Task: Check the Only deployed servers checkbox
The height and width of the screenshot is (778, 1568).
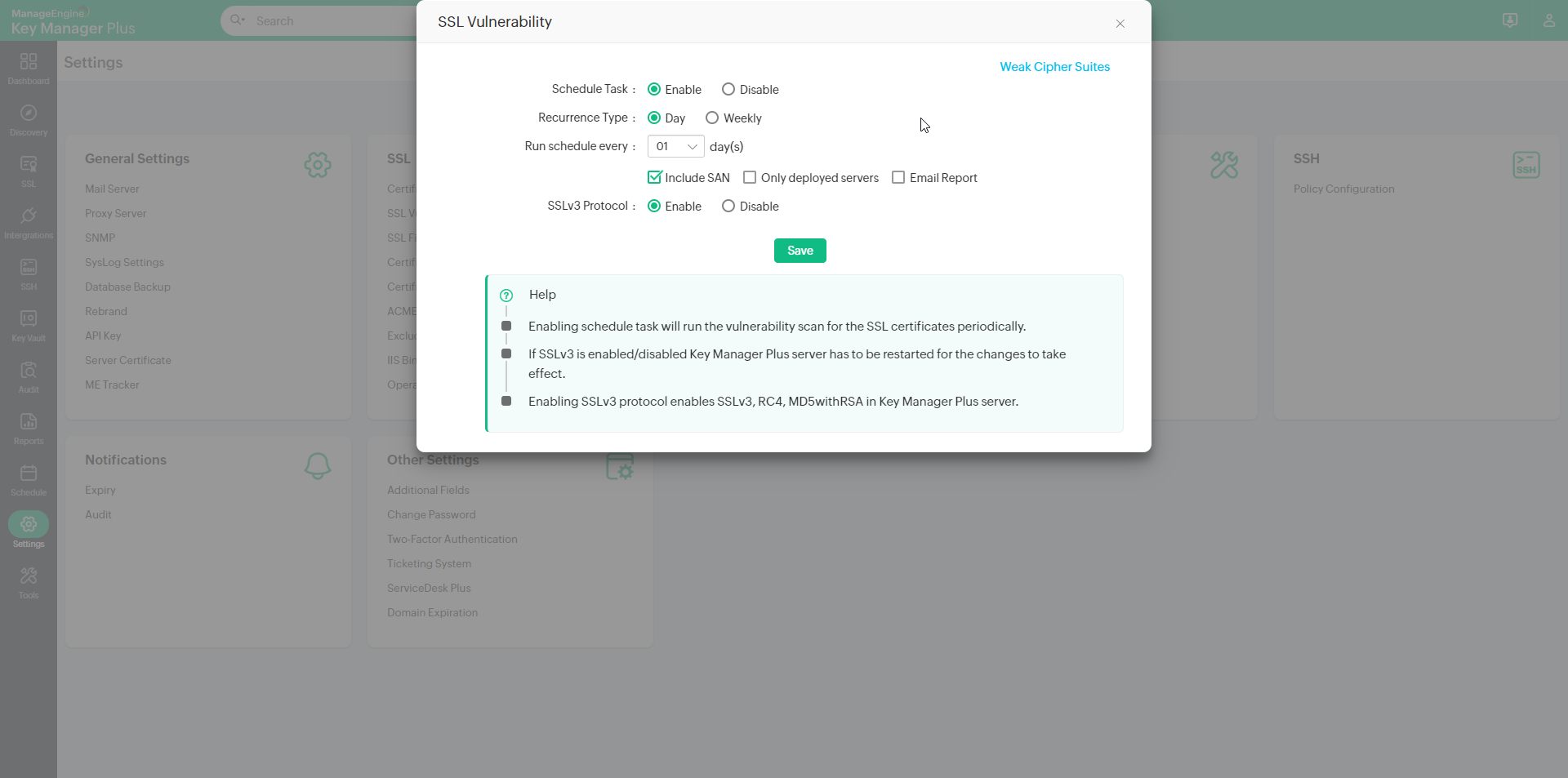Action: click(x=750, y=178)
